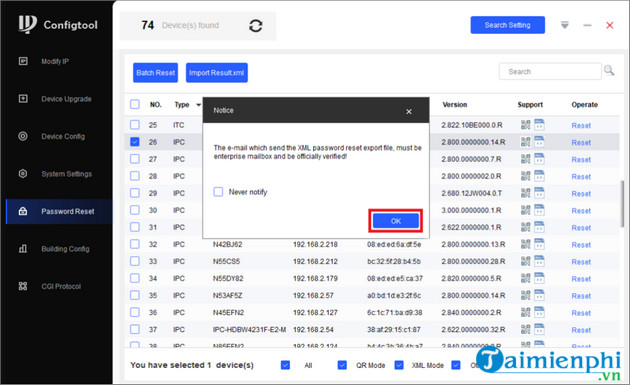Toggle the QR Mode filter checkbox
The image size is (630, 385).
342,365
